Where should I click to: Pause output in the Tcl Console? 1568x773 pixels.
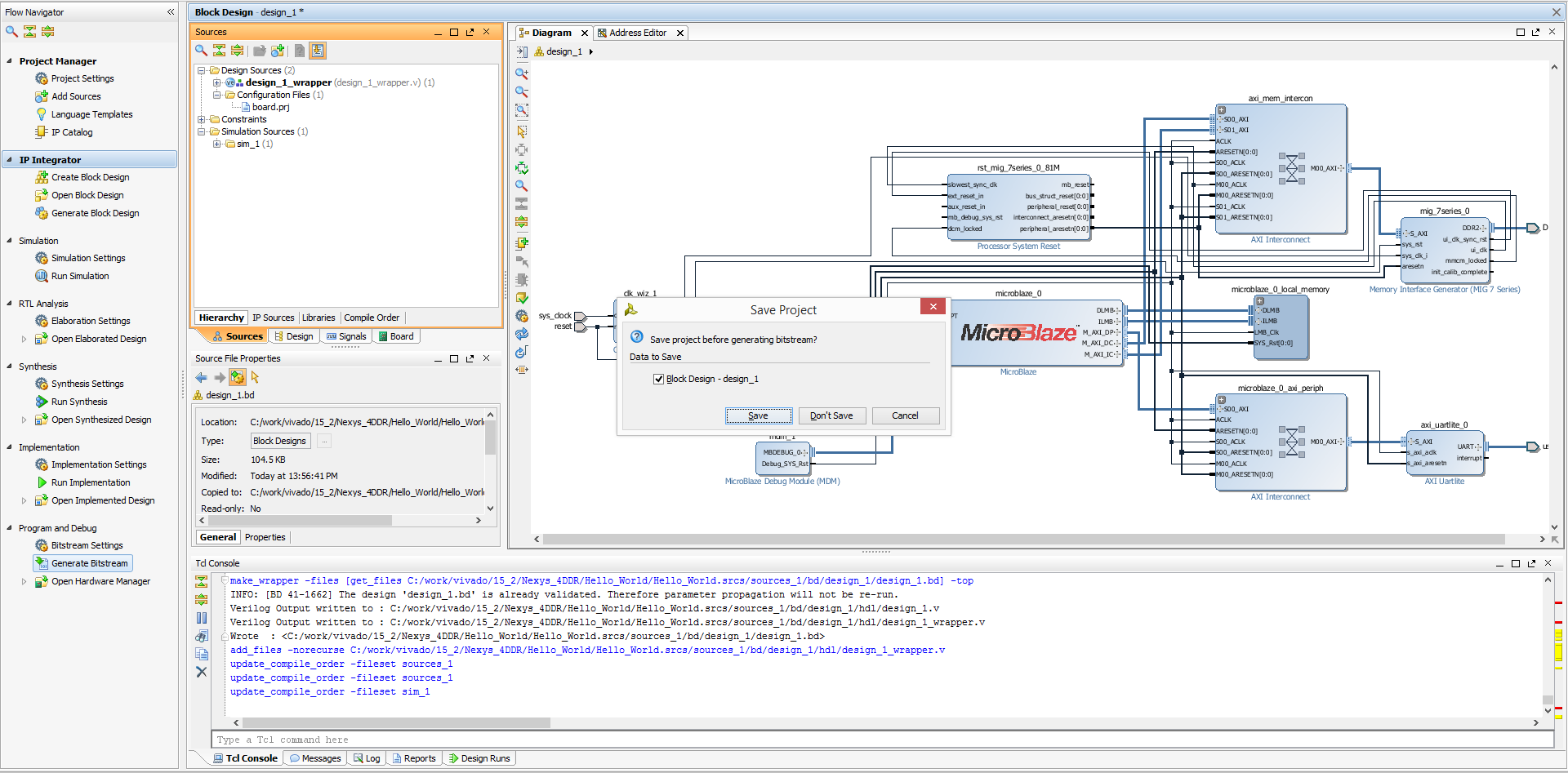coord(202,618)
